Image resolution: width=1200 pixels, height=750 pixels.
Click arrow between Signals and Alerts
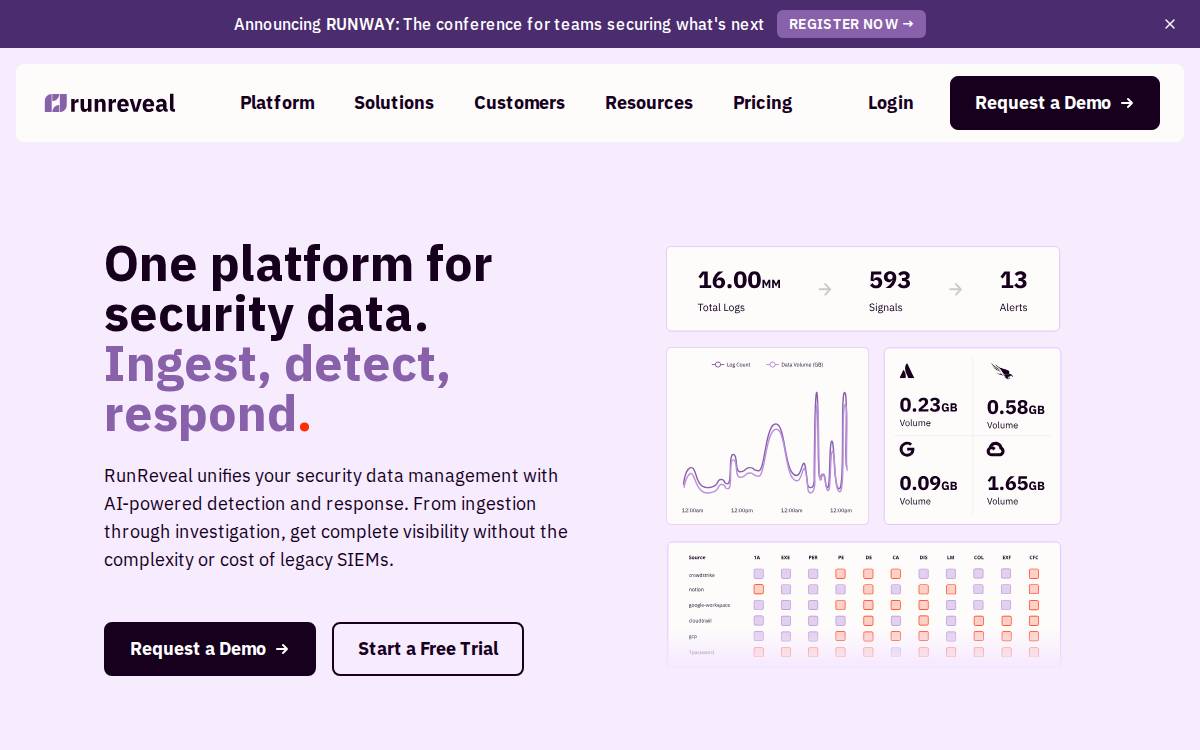coord(955,289)
